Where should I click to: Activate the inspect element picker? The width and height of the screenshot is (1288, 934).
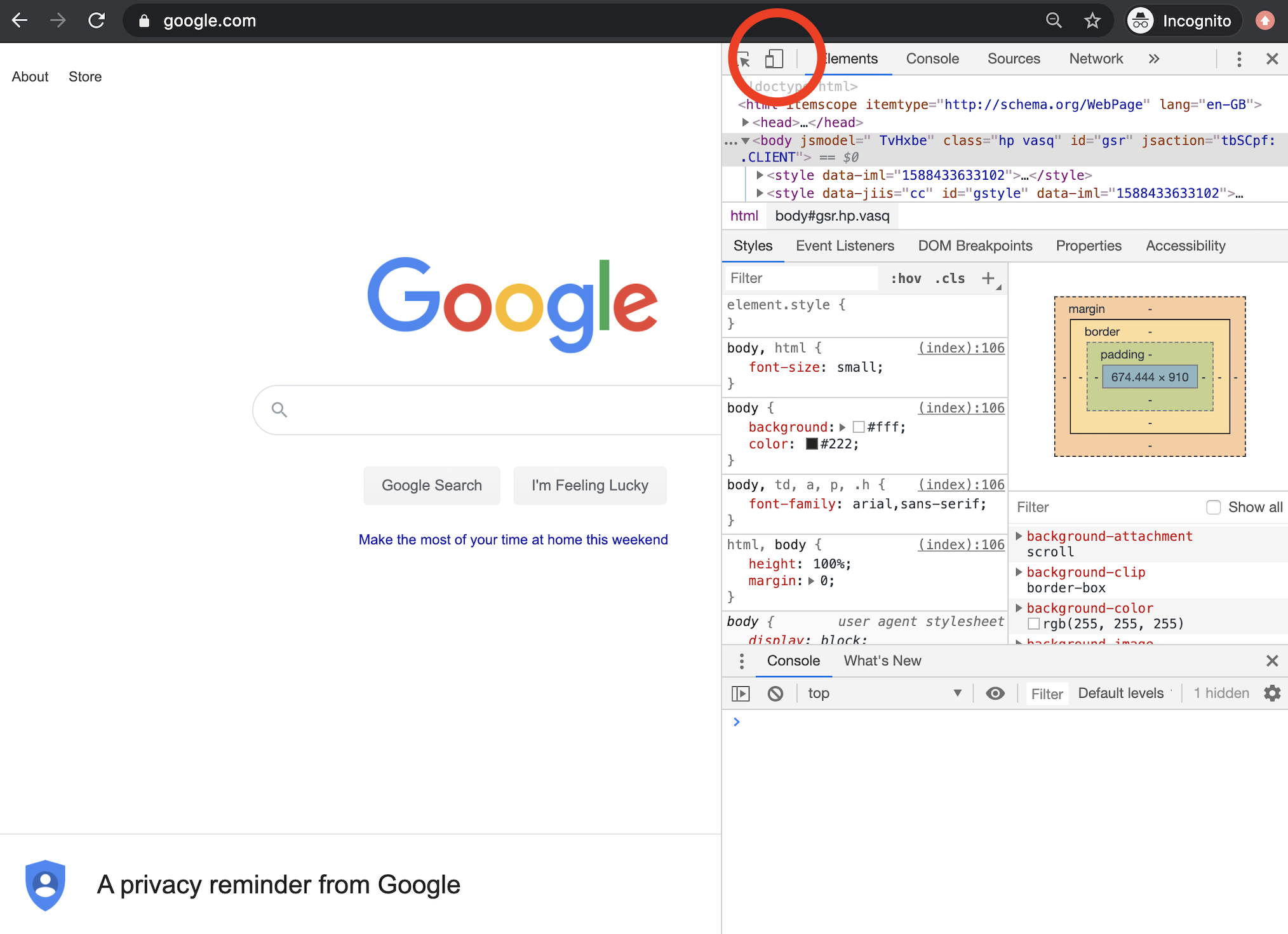point(744,60)
